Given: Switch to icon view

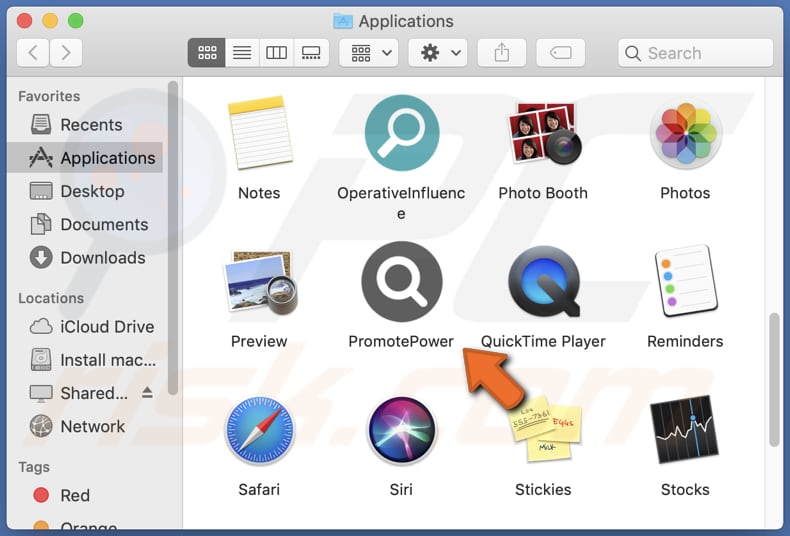Looking at the screenshot, I should pos(207,53).
